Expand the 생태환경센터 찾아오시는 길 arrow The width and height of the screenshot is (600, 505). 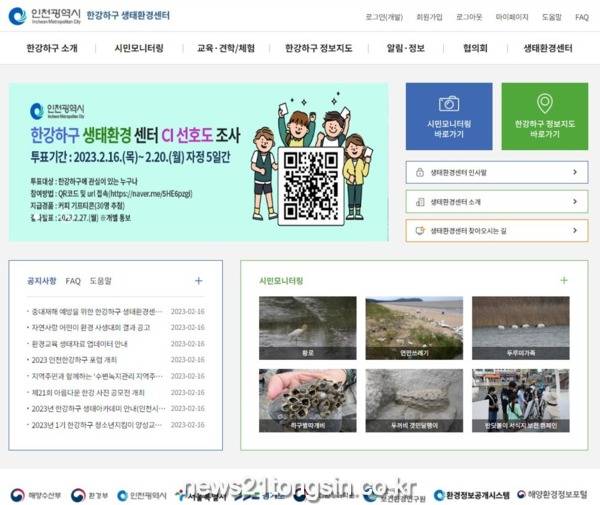pyautogui.click(x=575, y=230)
